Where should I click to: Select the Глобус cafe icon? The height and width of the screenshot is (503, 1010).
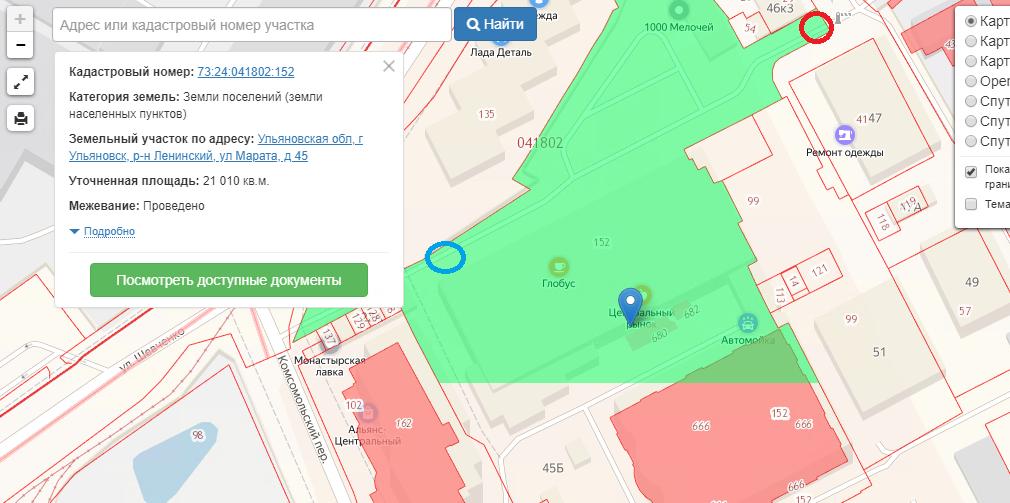[559, 266]
